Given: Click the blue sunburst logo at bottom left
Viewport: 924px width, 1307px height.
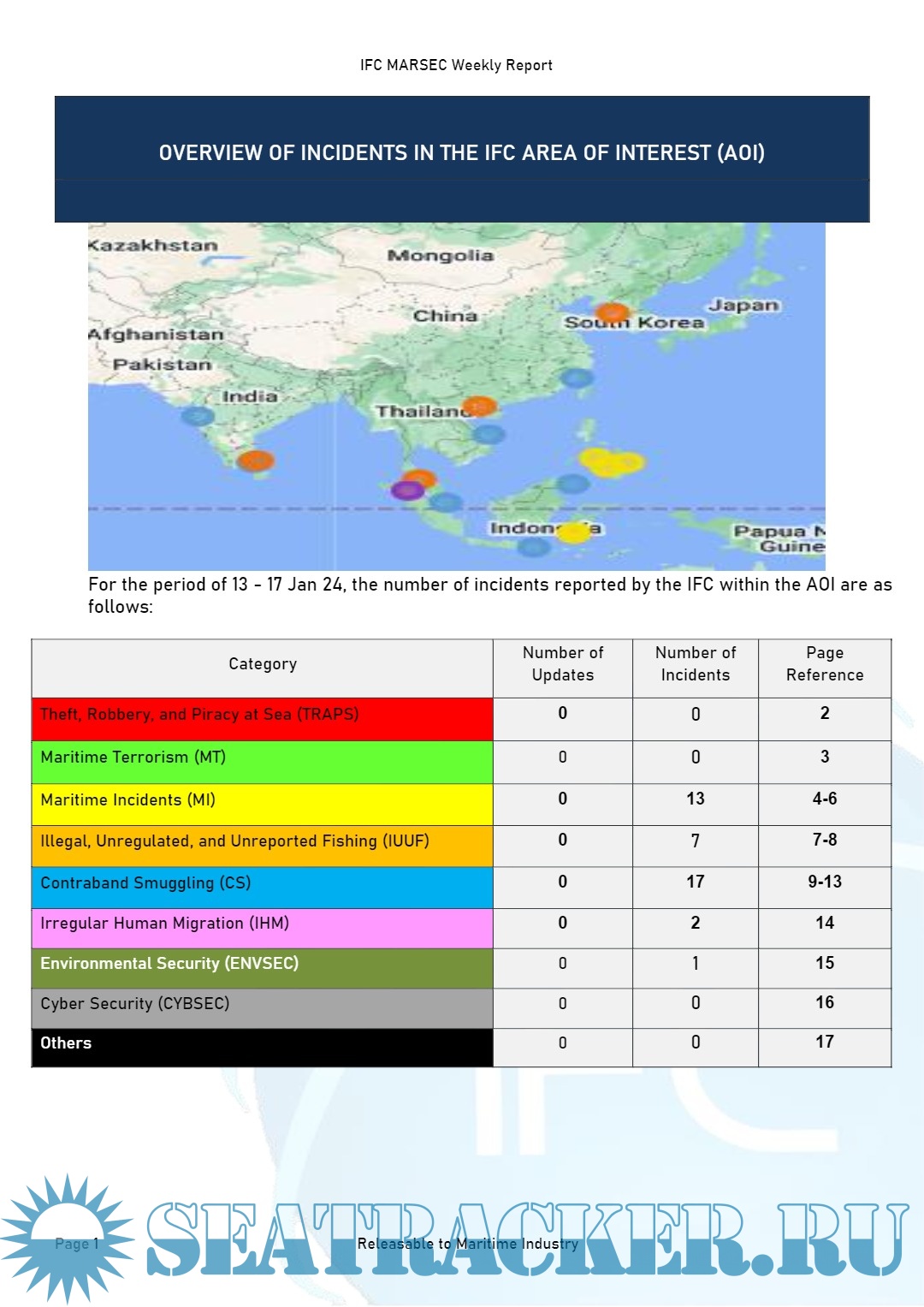Looking at the screenshot, I should (68, 1238).
